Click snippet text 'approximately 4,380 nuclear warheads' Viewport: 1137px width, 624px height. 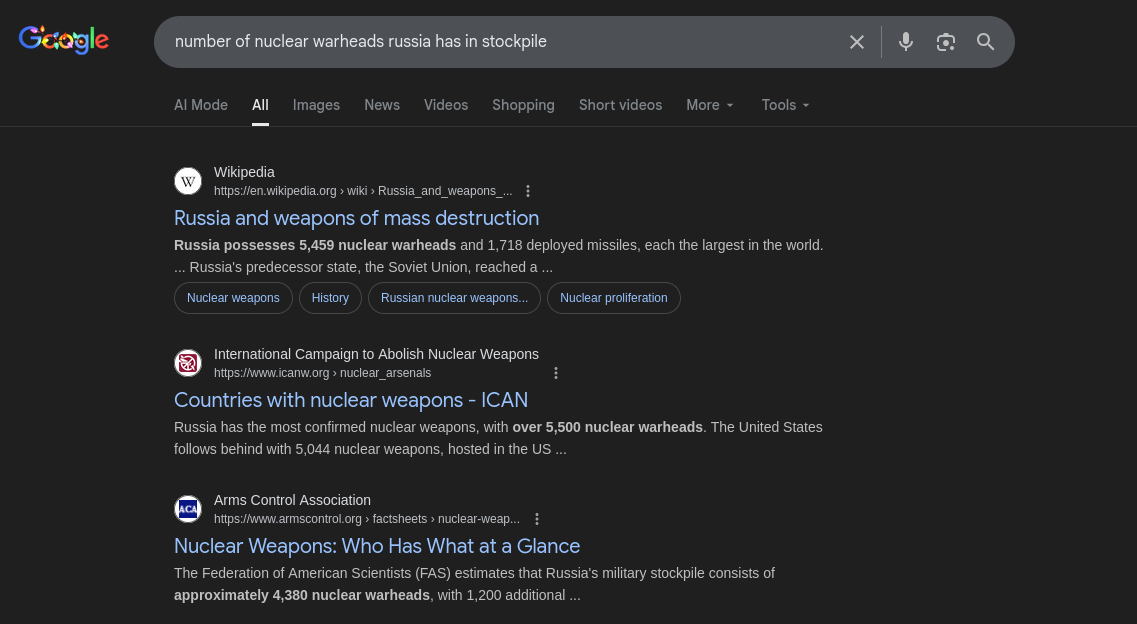tap(302, 595)
